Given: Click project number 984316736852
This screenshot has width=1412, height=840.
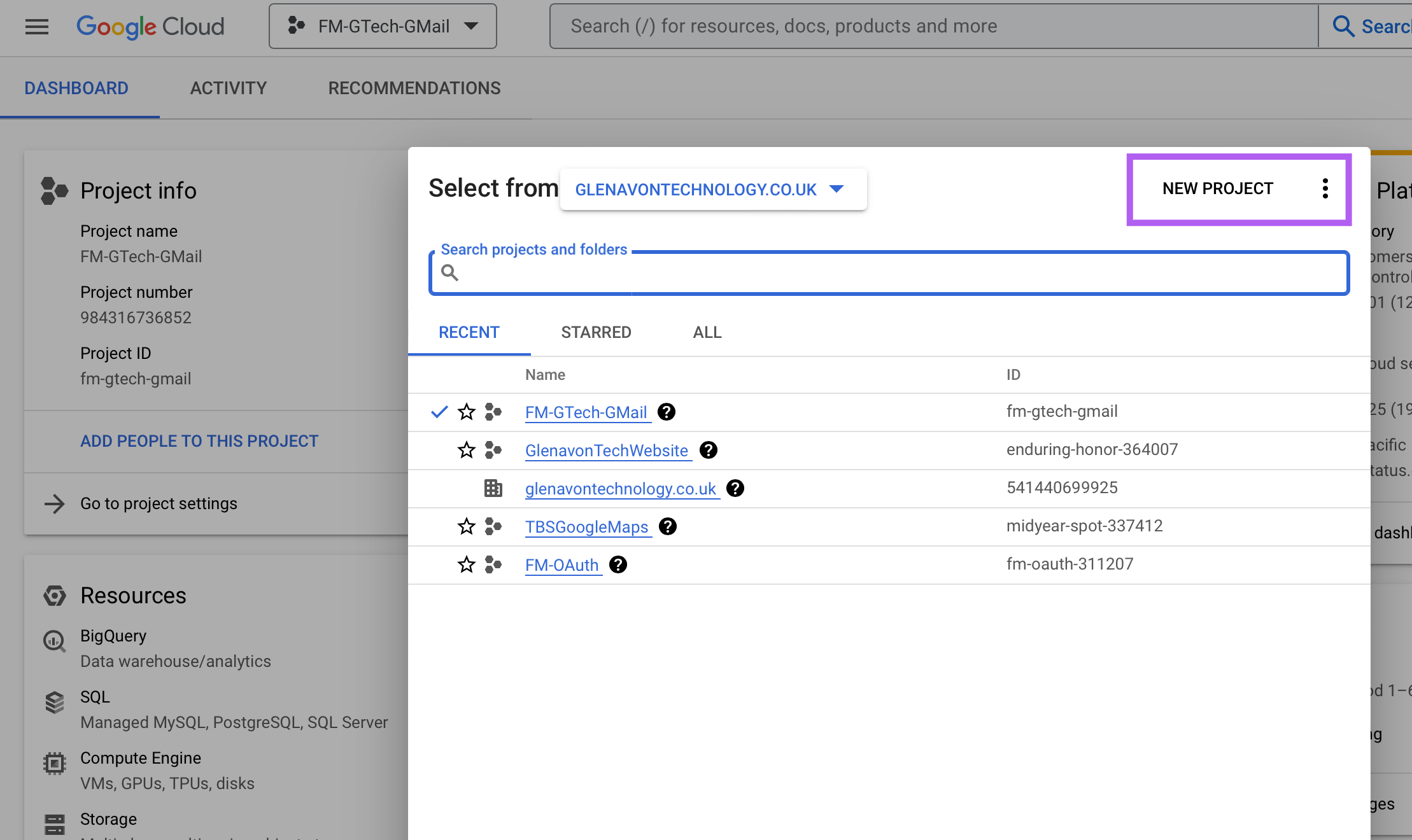Looking at the screenshot, I should click(x=136, y=318).
